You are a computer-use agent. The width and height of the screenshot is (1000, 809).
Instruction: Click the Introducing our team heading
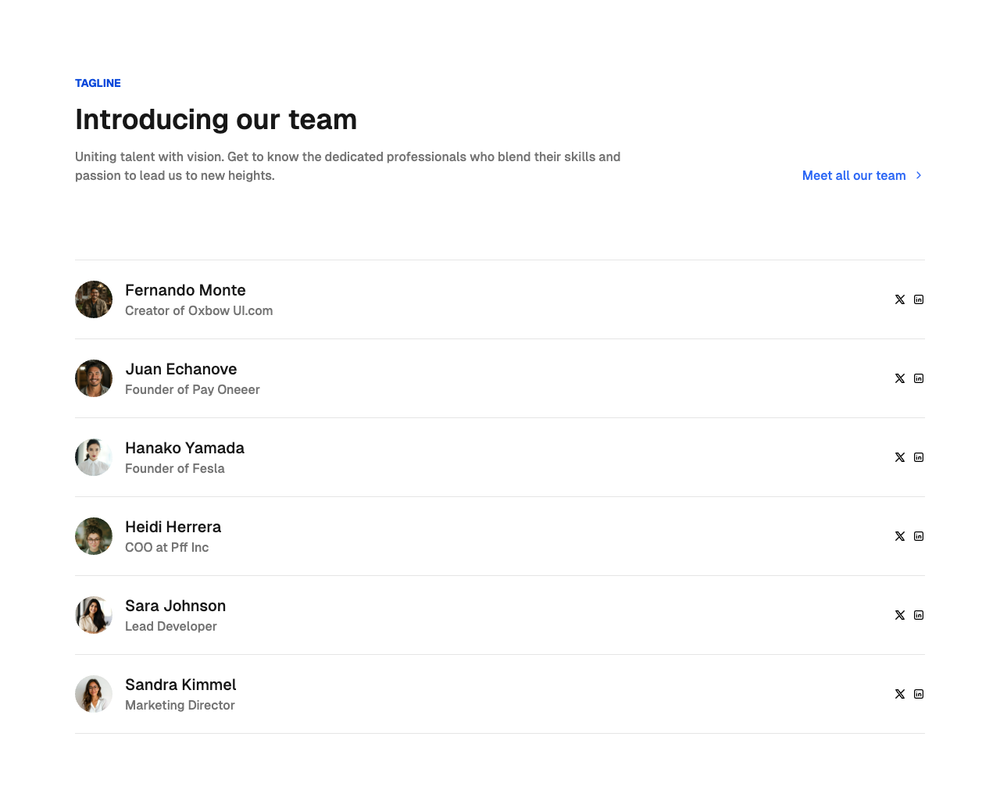click(216, 120)
